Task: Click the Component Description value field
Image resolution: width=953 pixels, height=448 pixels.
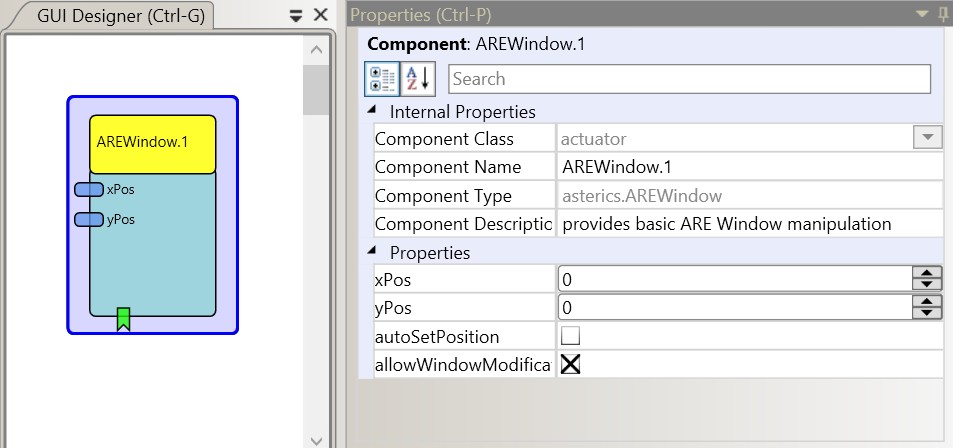Action: 749,224
